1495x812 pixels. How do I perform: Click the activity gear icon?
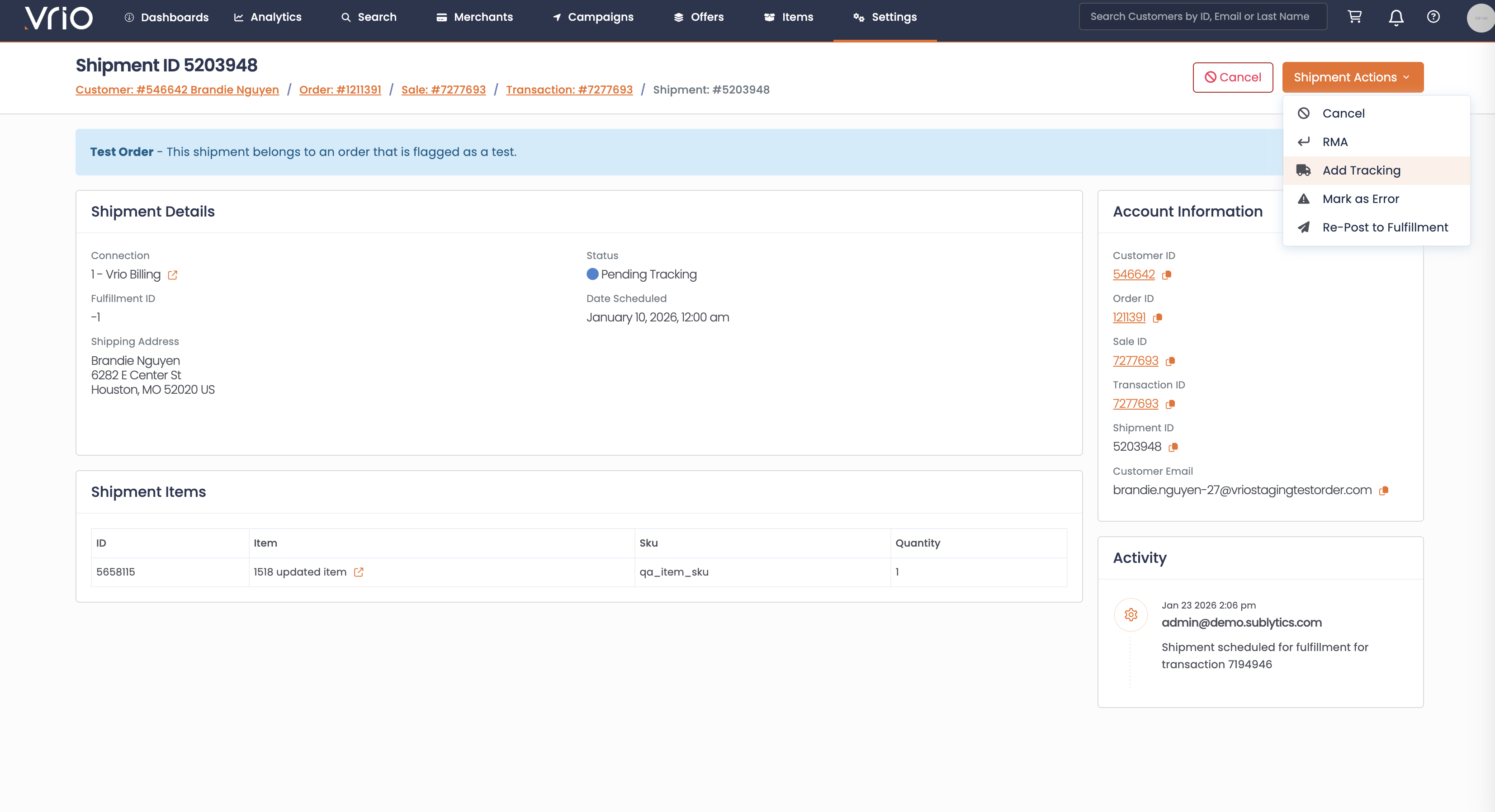[1131, 615]
